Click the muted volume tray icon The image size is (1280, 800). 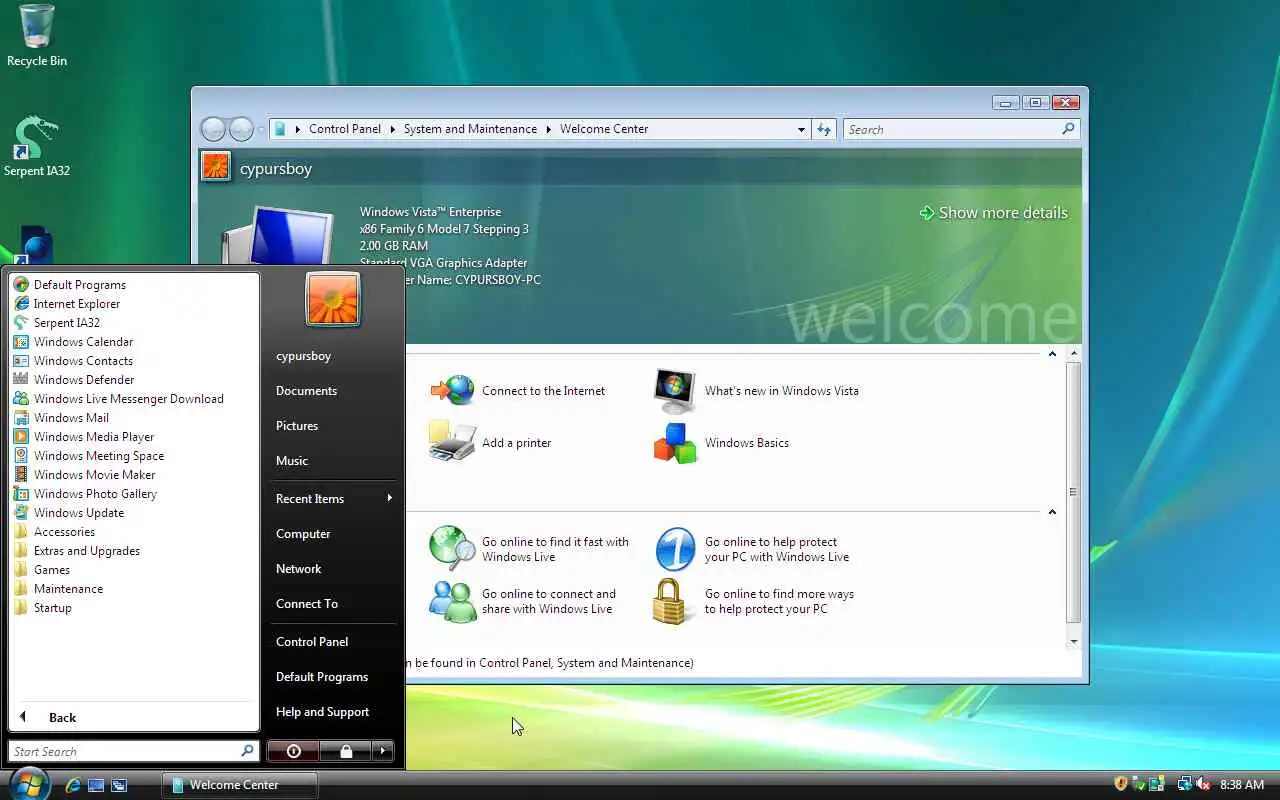point(1203,785)
